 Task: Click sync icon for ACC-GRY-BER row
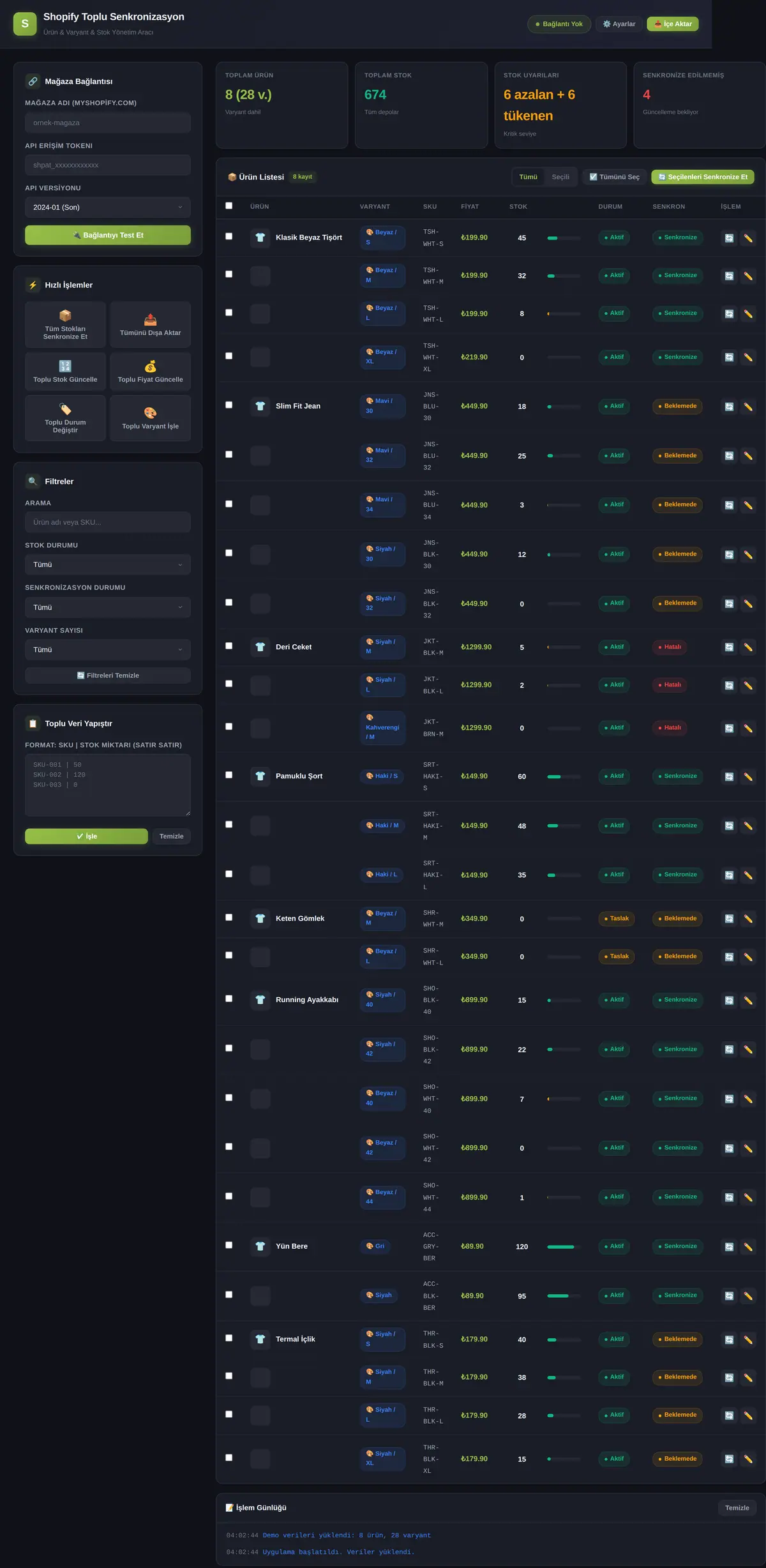point(729,1246)
